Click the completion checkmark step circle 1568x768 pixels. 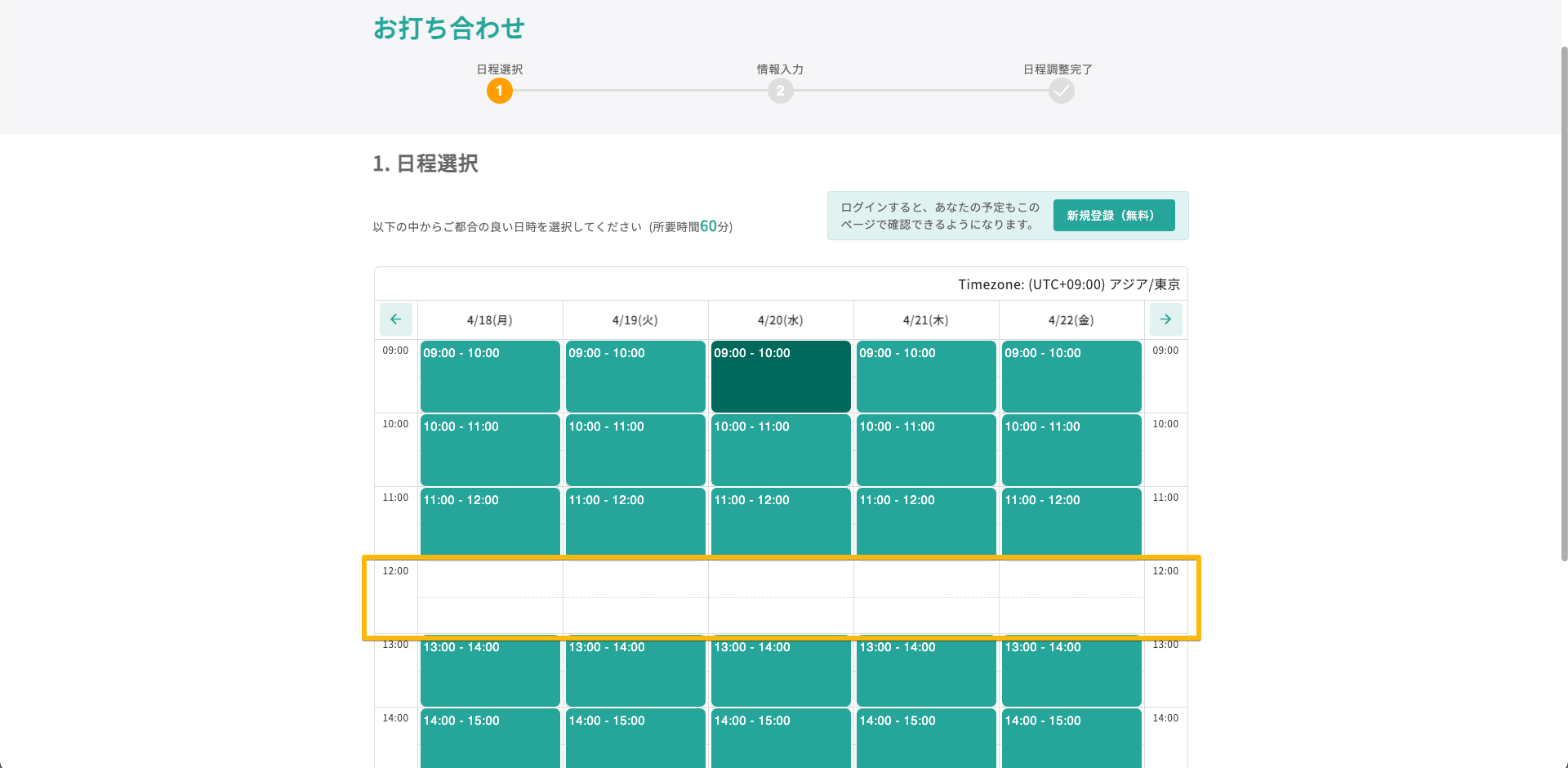tap(1062, 91)
